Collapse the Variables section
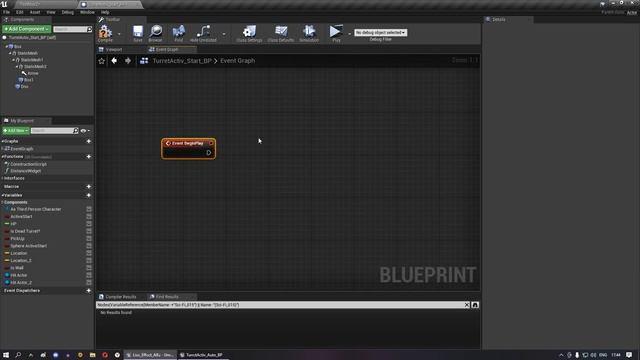 coord(2,196)
